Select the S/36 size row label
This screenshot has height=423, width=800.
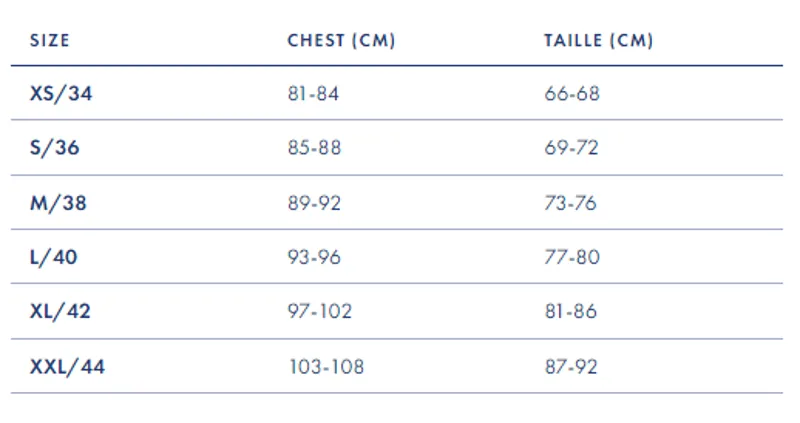pyautogui.click(x=55, y=148)
